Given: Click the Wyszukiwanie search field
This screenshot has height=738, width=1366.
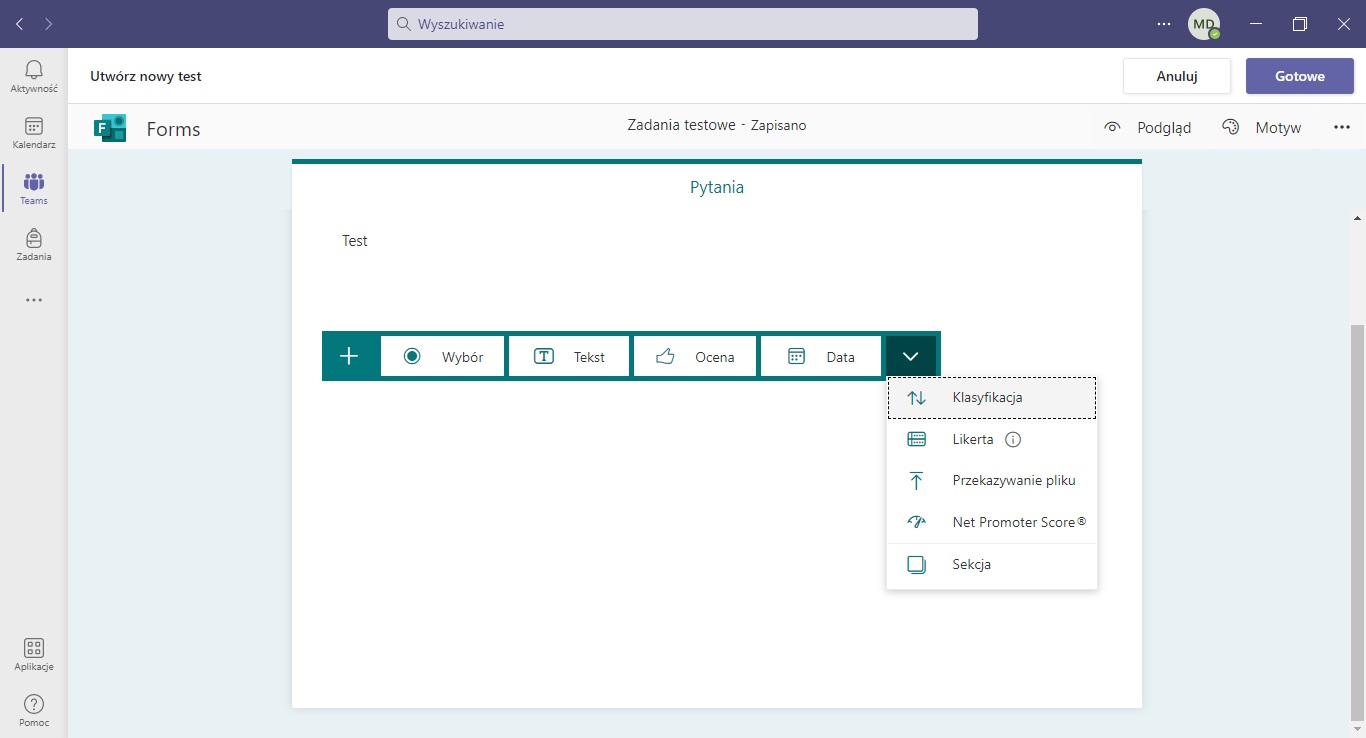Looking at the screenshot, I should [683, 24].
